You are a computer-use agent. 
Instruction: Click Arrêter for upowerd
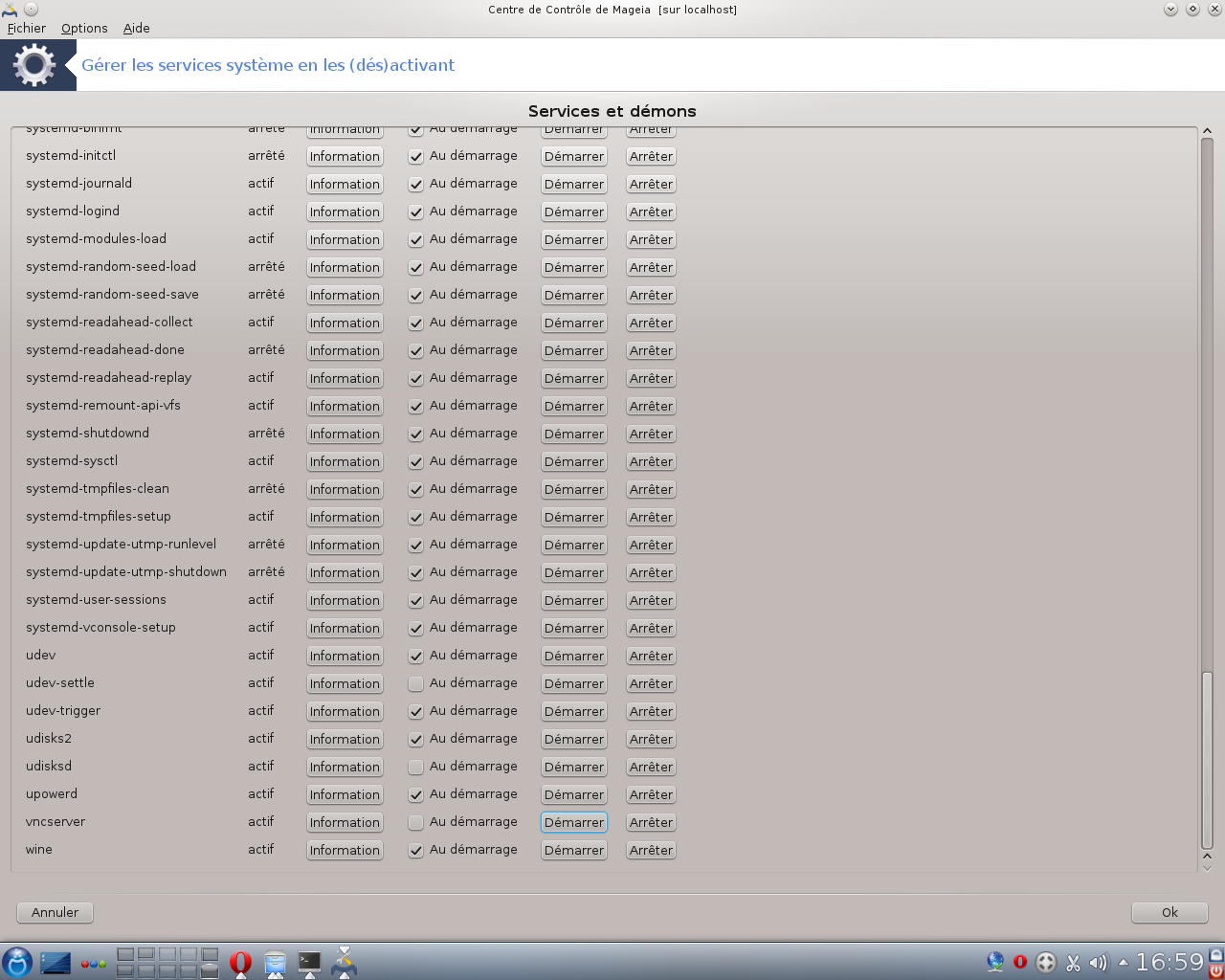(652, 794)
